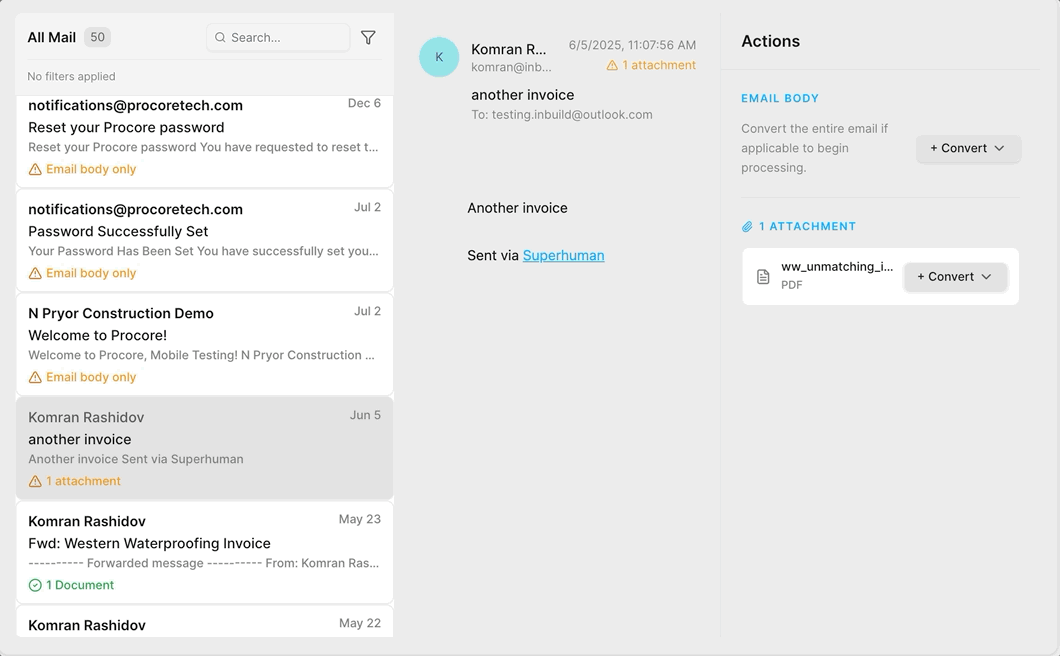1060x656 pixels.
Task: Open Welcome to Procore! email from N Pryor
Action: coord(204,345)
